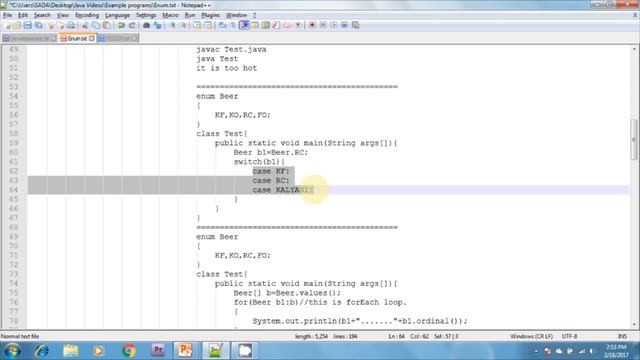Viewport: 640px width, 360px height.
Task: Click the Open file toolbar icon
Action: [17, 25]
